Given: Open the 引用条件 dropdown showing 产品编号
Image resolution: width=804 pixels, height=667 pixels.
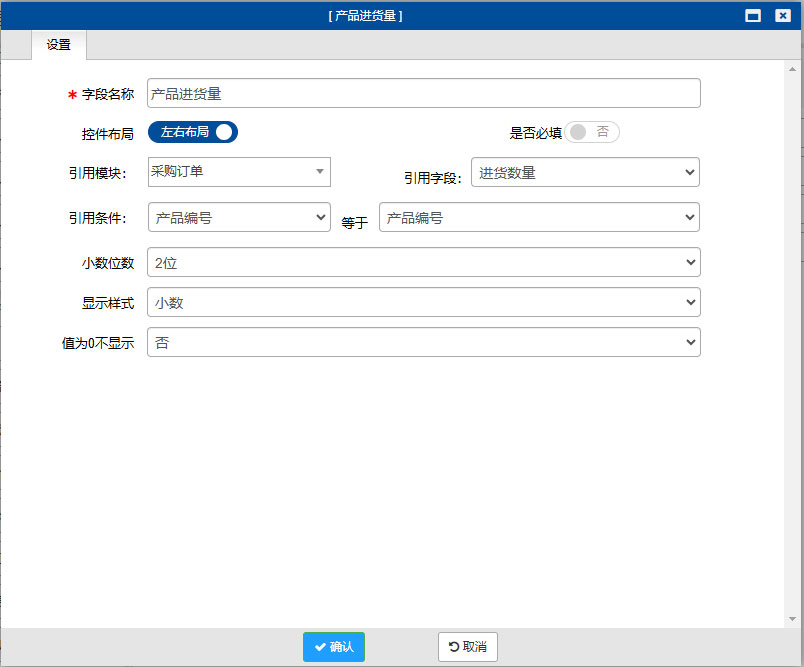Looking at the screenshot, I should (238, 217).
